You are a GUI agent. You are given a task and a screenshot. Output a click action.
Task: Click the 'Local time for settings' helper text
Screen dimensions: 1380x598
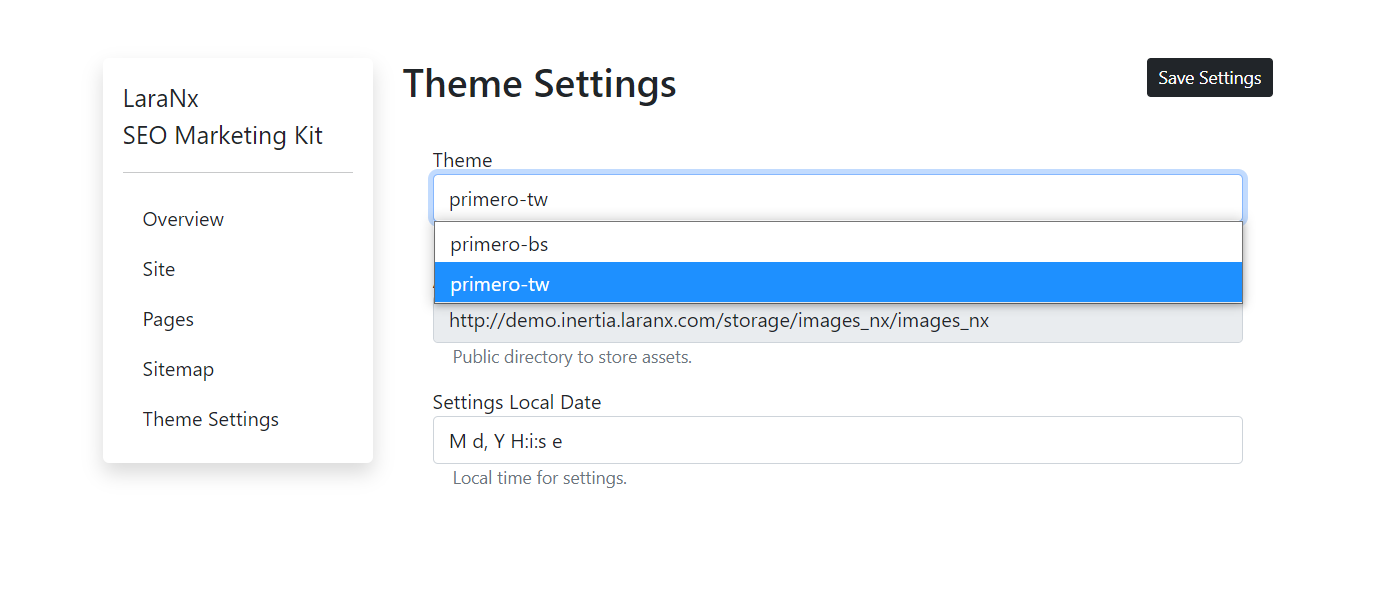coord(538,477)
